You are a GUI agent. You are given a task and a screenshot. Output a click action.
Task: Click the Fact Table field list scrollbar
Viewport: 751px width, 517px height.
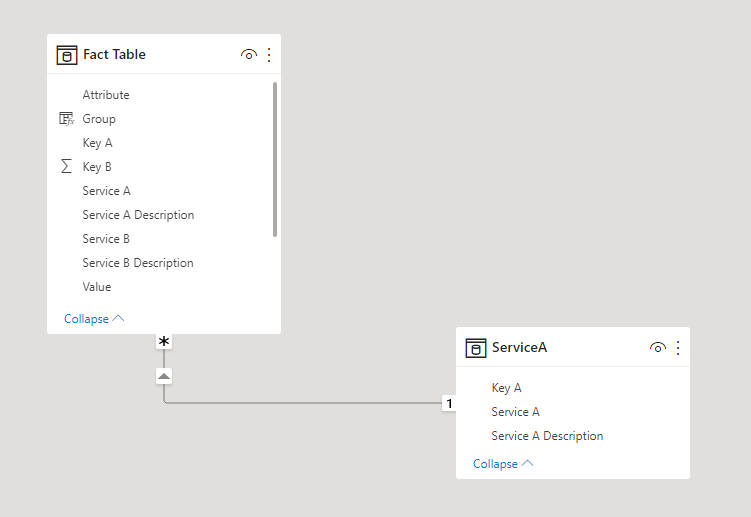click(x=275, y=159)
